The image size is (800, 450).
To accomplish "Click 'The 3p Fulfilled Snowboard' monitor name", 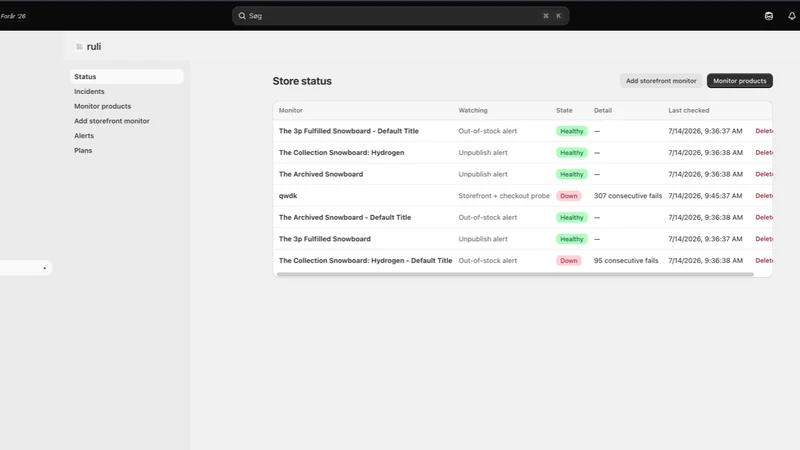I will pos(324,239).
